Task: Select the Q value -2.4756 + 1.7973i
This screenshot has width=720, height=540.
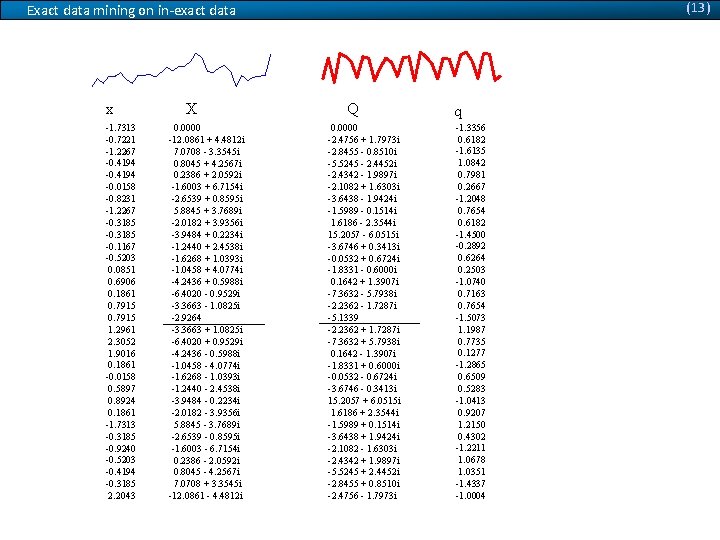Action: tap(364, 140)
